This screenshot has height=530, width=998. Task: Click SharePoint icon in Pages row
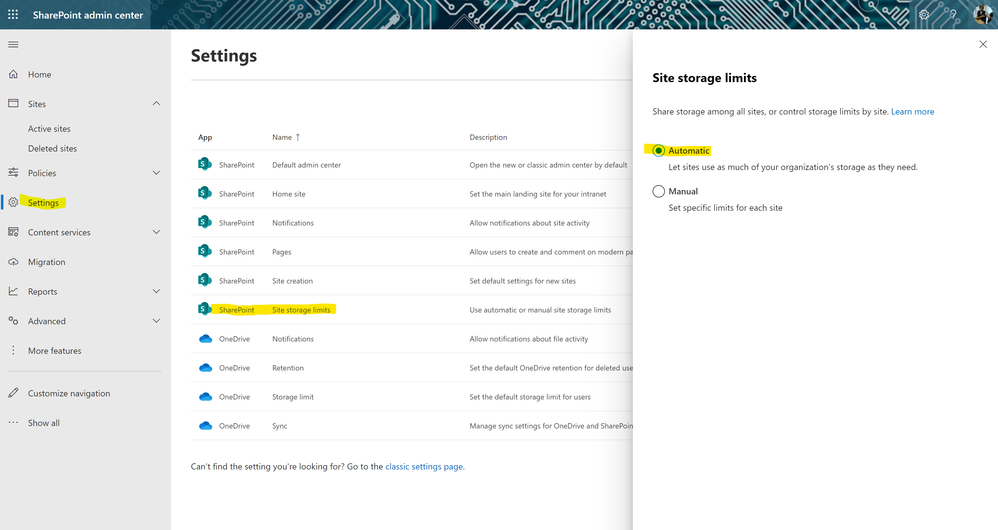pyautogui.click(x=204, y=251)
